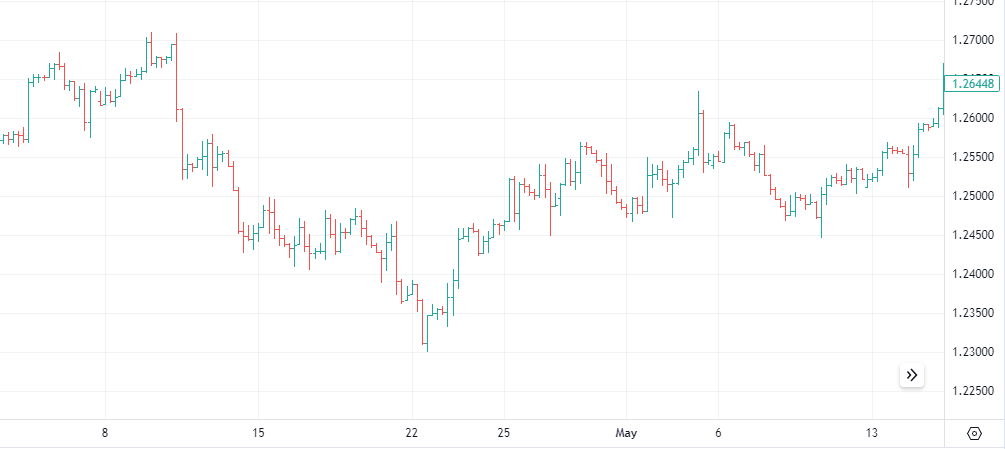Click the 1.27000 price axis label

click(973, 40)
